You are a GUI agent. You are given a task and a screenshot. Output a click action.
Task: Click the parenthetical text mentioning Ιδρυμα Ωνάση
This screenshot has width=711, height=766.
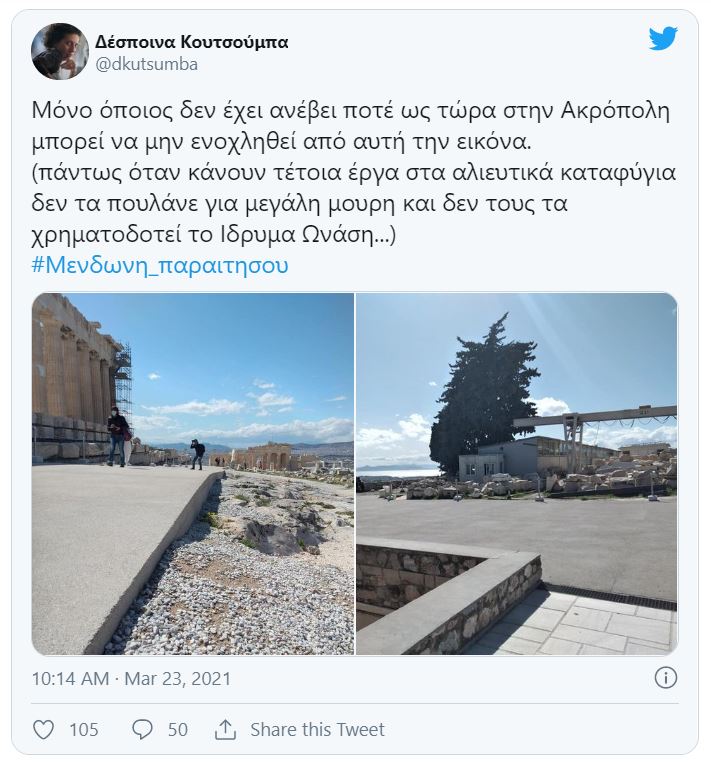(354, 204)
